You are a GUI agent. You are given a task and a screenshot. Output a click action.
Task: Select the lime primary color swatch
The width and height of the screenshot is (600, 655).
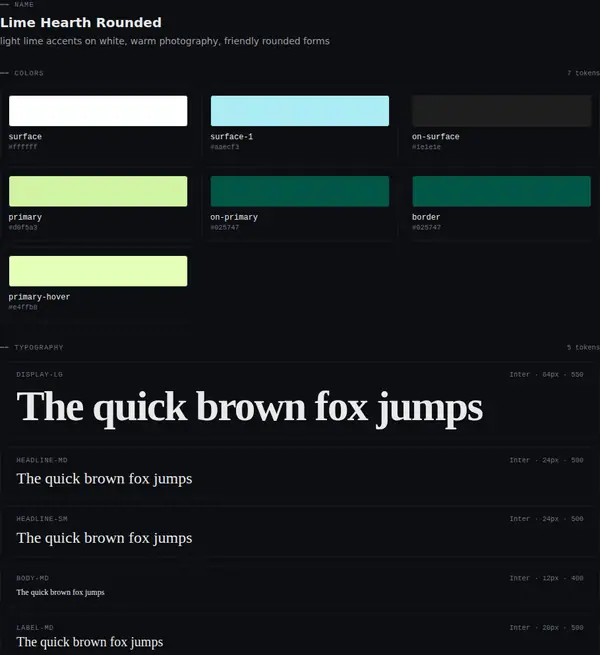click(98, 191)
